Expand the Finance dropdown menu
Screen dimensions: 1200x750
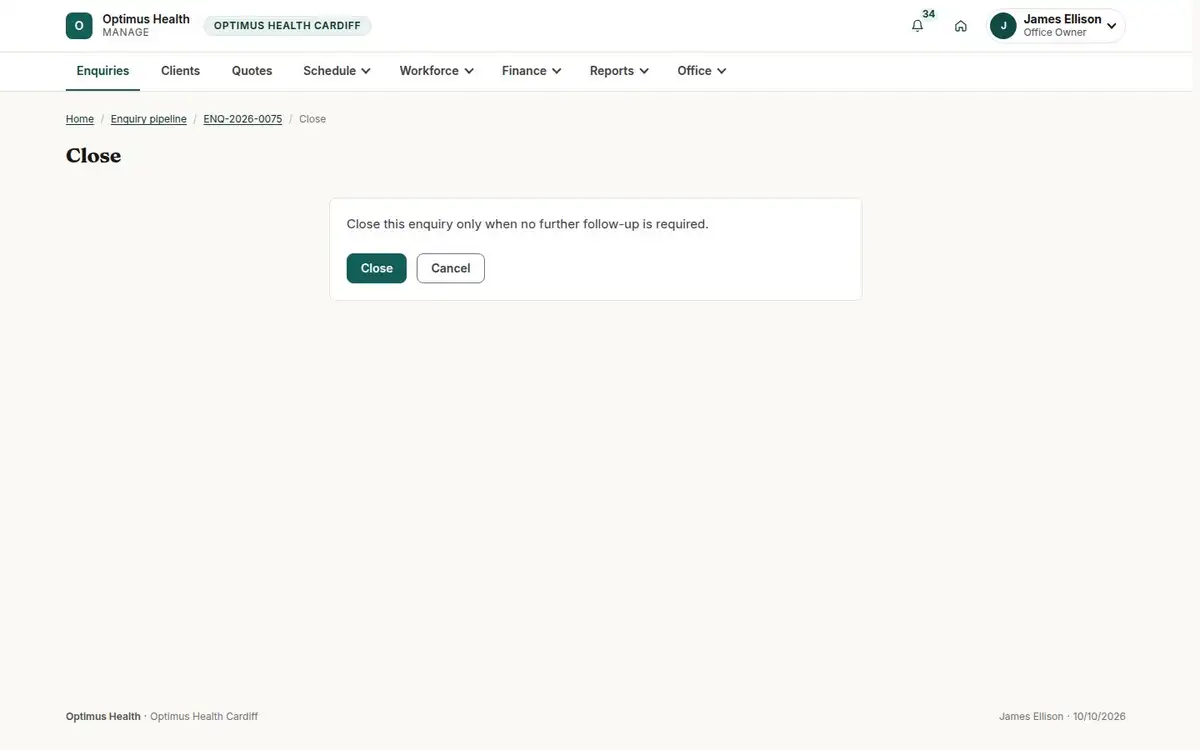tap(531, 71)
